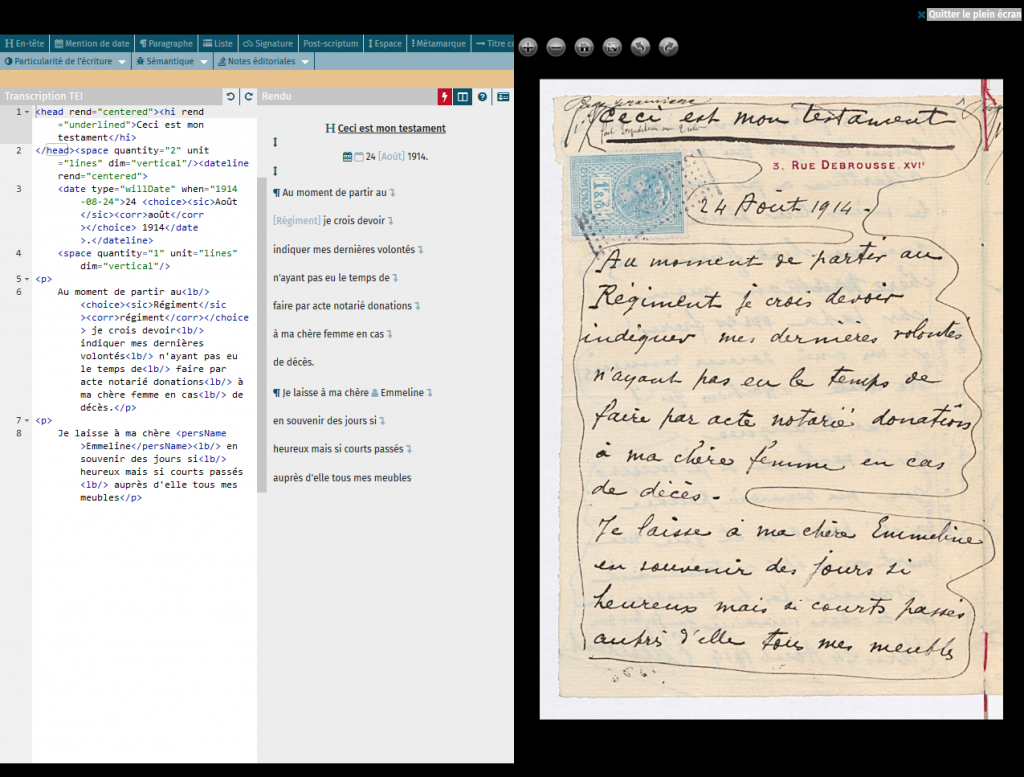Click the rendered text 'heureux mais si courts passés'
The height and width of the screenshot is (777, 1024).
click(338, 449)
